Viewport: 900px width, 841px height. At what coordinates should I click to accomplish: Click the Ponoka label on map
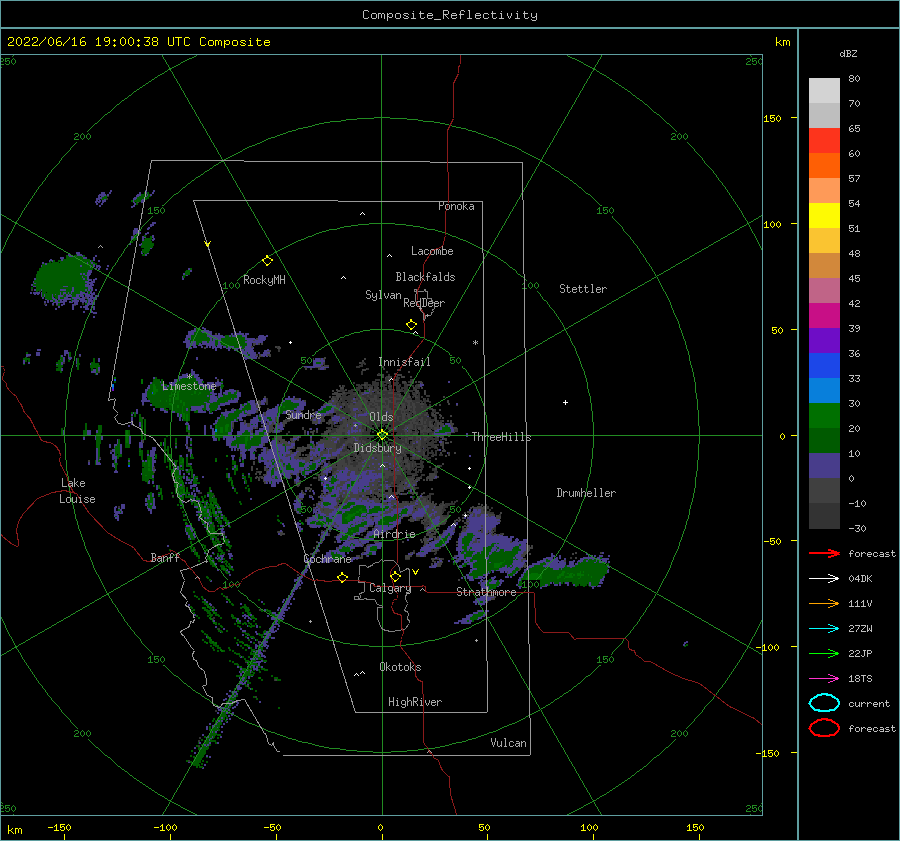[x=456, y=206]
